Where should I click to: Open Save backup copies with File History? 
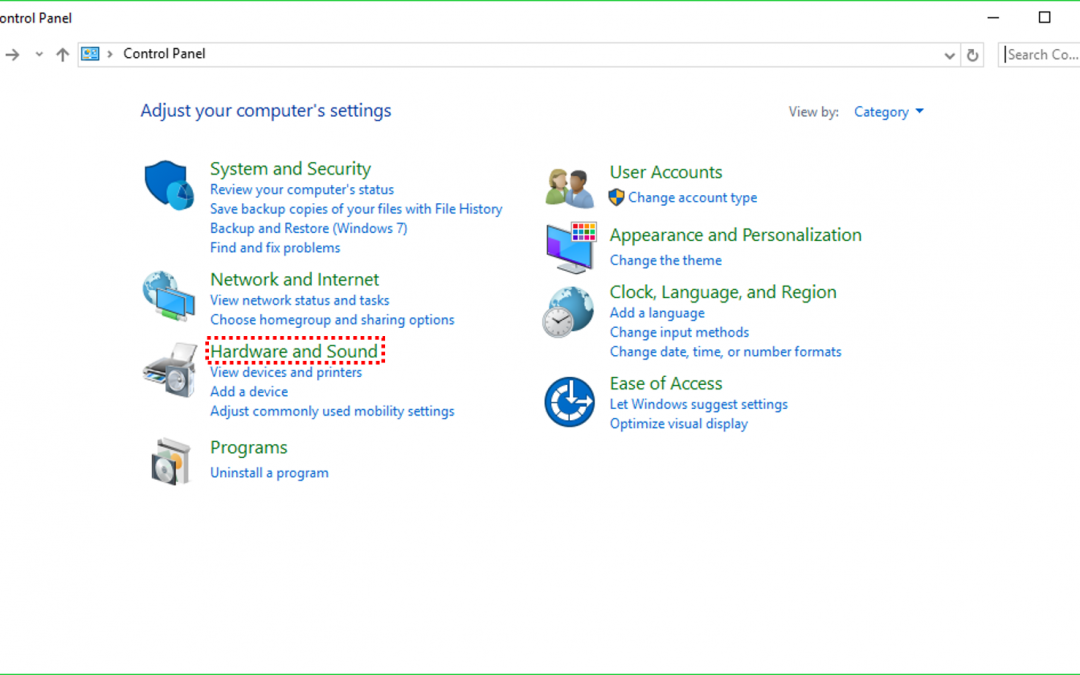[x=356, y=209]
